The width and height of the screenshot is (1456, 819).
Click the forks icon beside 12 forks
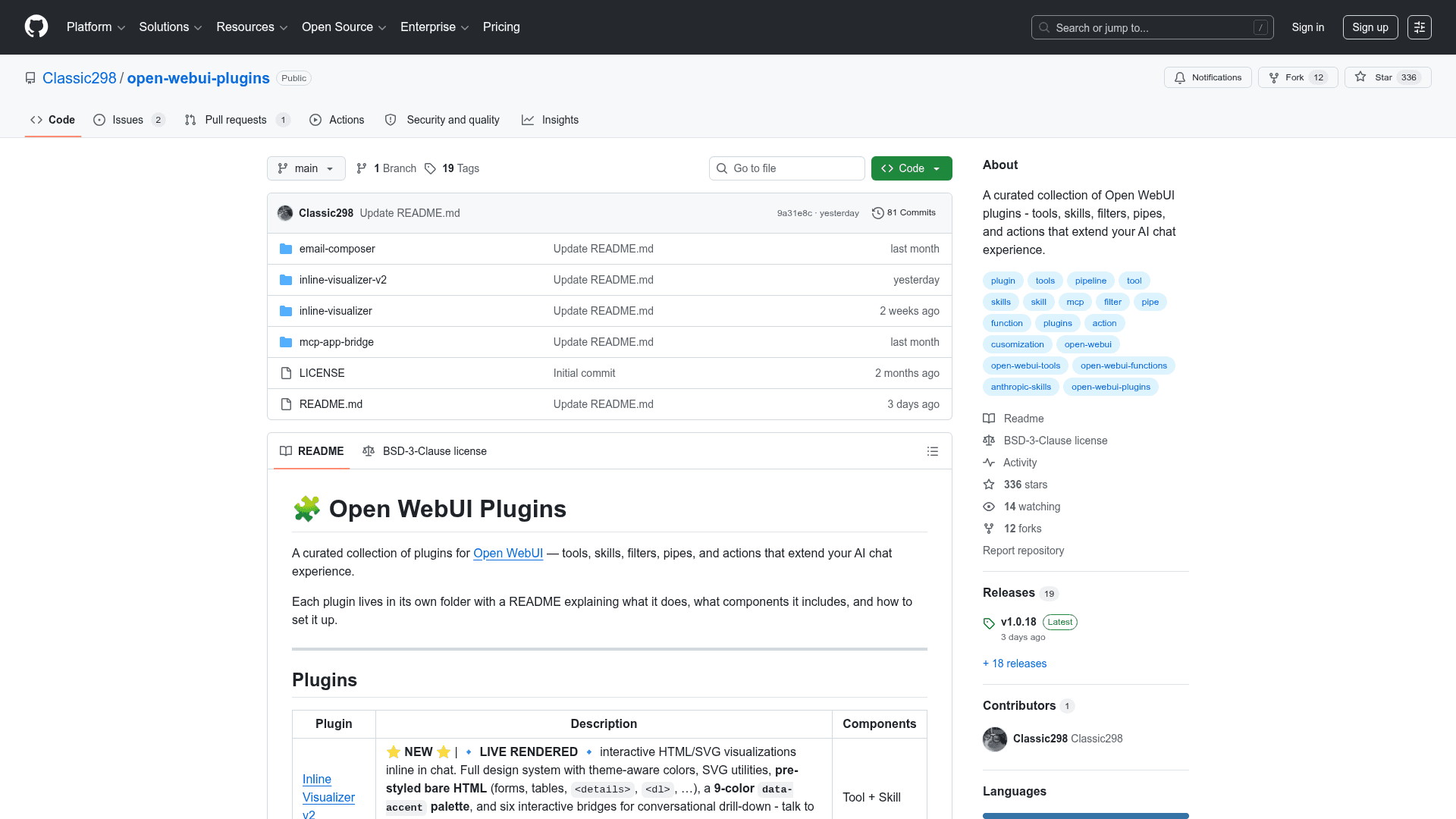[989, 529]
